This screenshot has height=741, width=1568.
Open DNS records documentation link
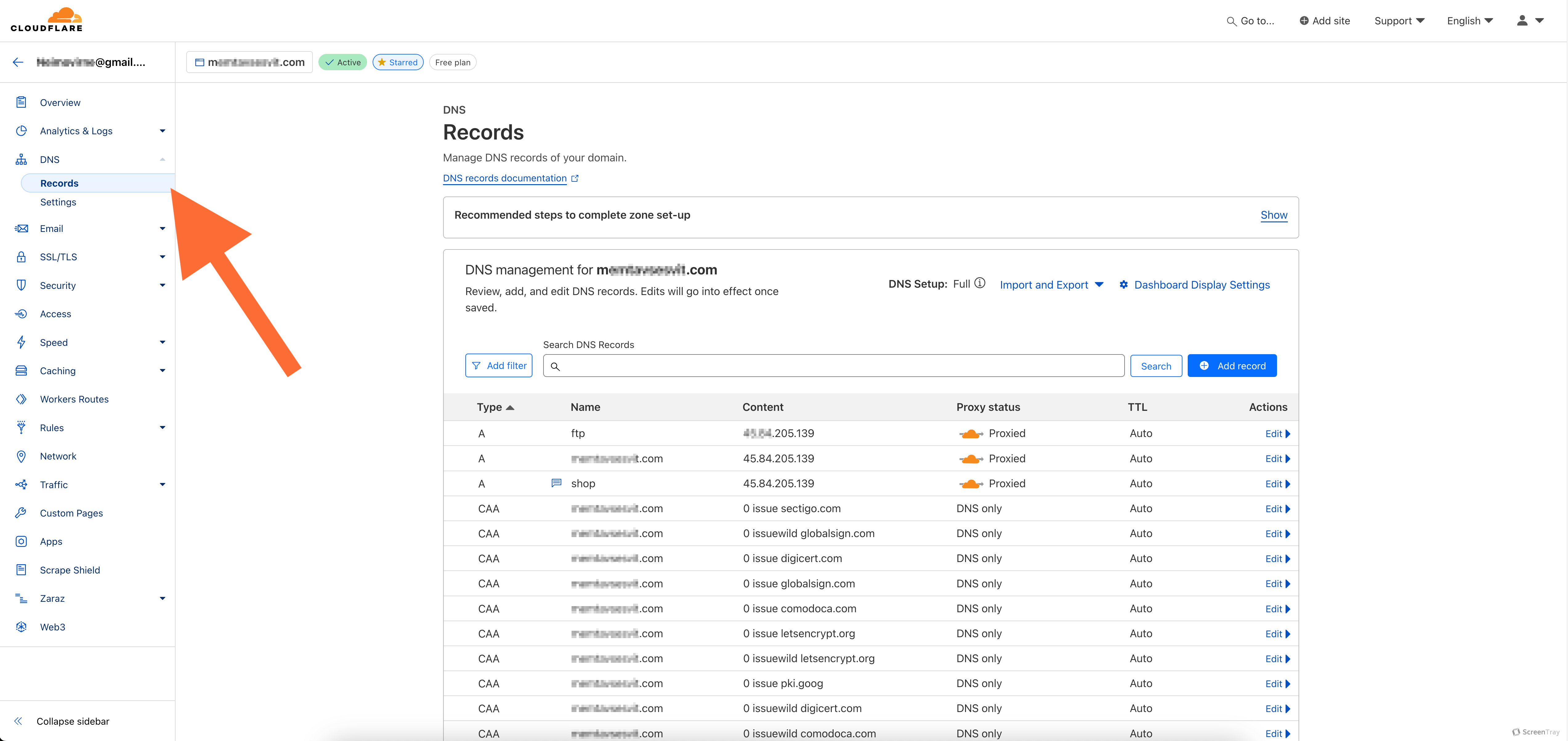[505, 178]
